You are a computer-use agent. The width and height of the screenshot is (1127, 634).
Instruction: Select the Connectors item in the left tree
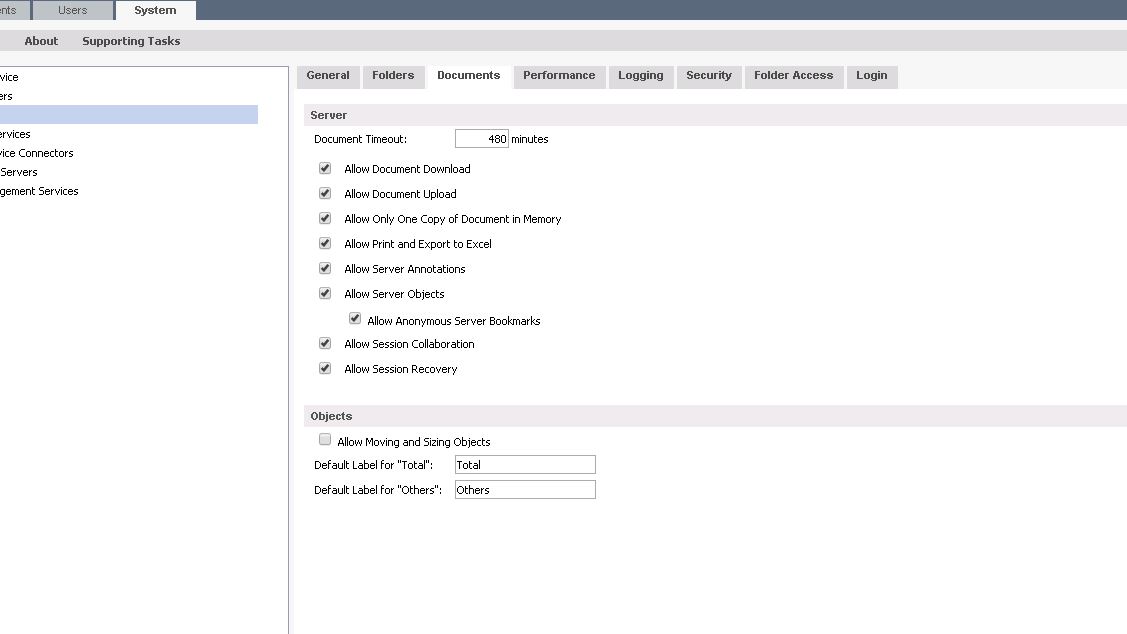pos(40,153)
